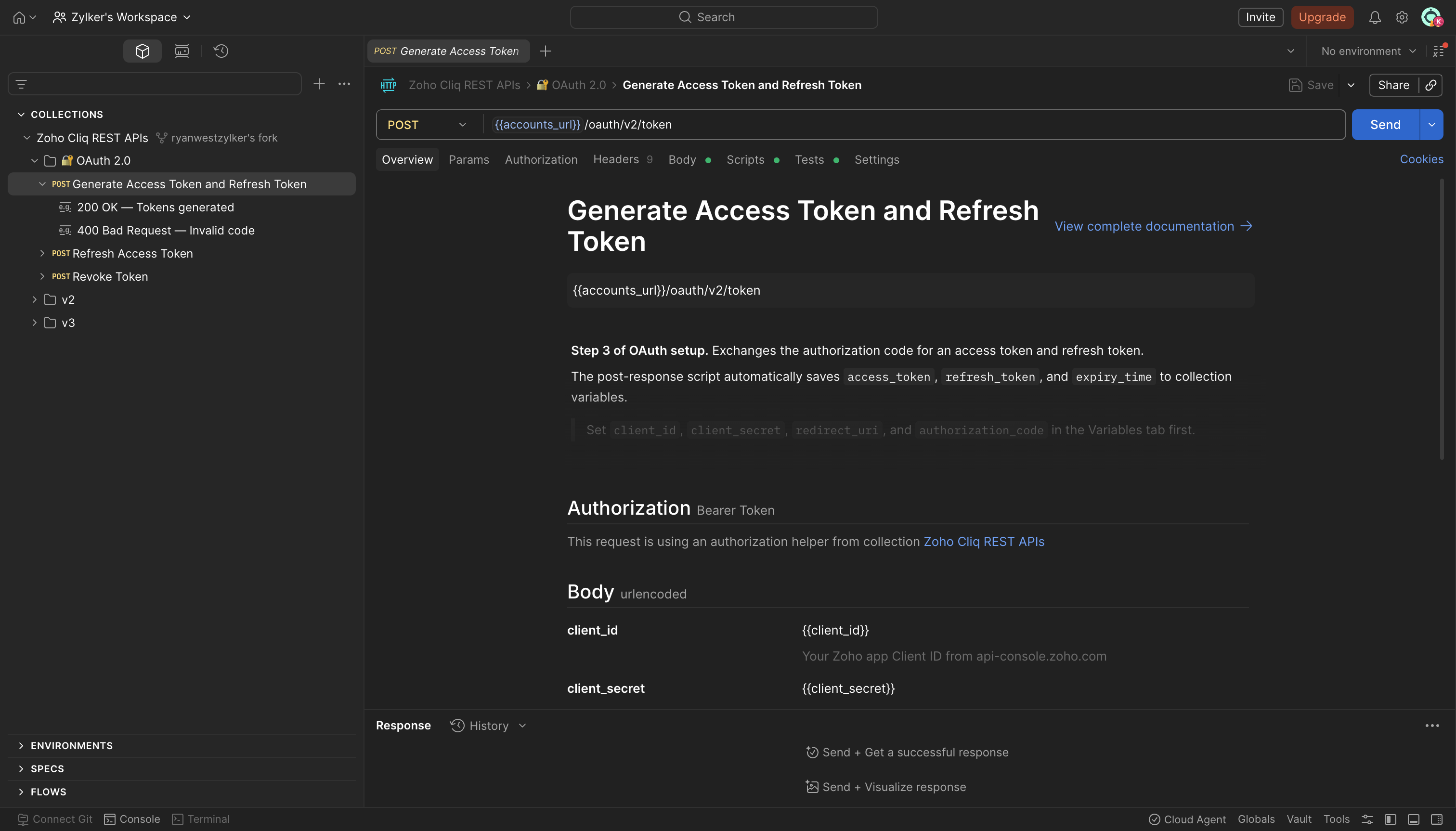Switch to the Params tab

click(468, 159)
